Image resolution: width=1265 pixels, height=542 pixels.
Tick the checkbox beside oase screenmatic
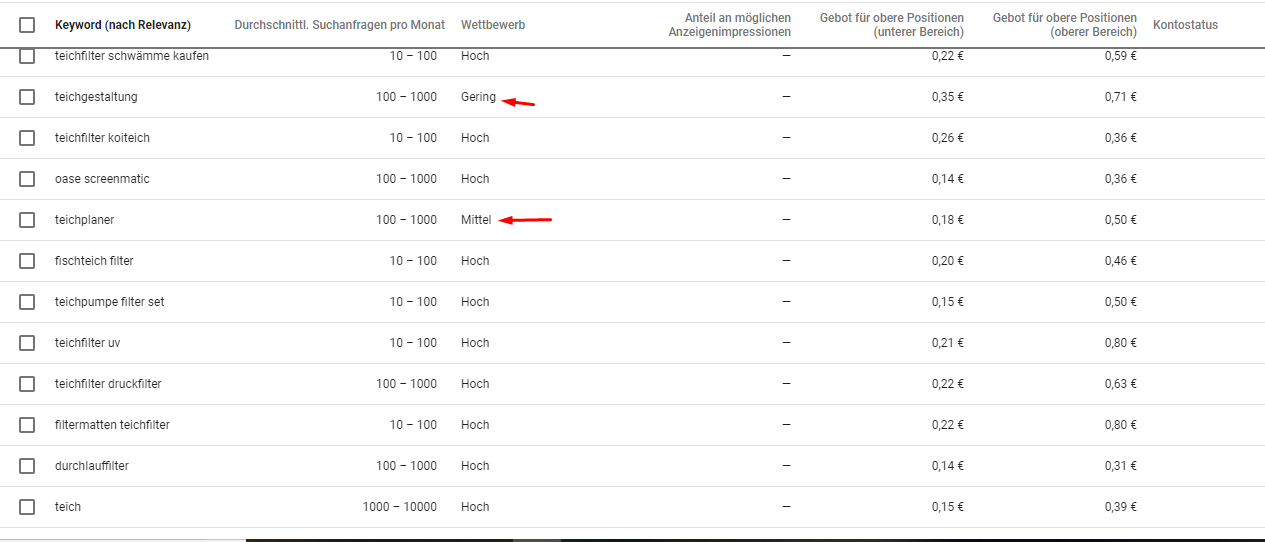(x=27, y=179)
